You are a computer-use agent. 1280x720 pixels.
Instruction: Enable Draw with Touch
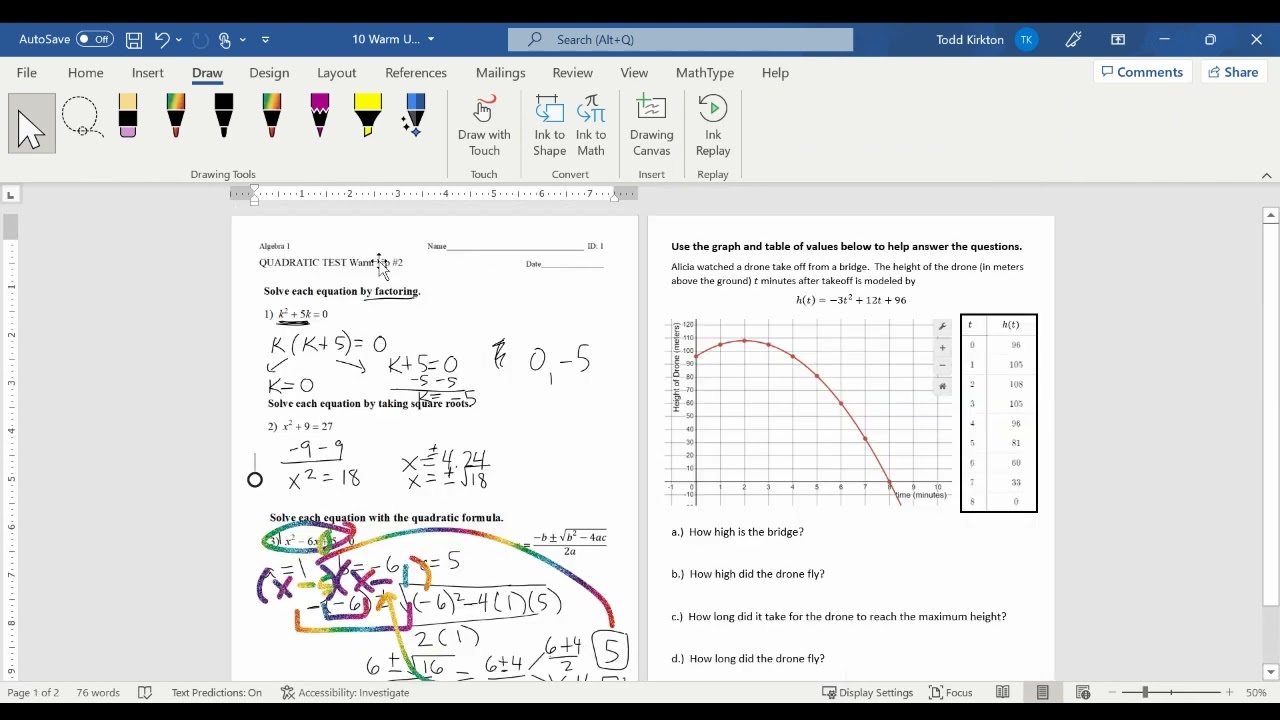coord(484,126)
